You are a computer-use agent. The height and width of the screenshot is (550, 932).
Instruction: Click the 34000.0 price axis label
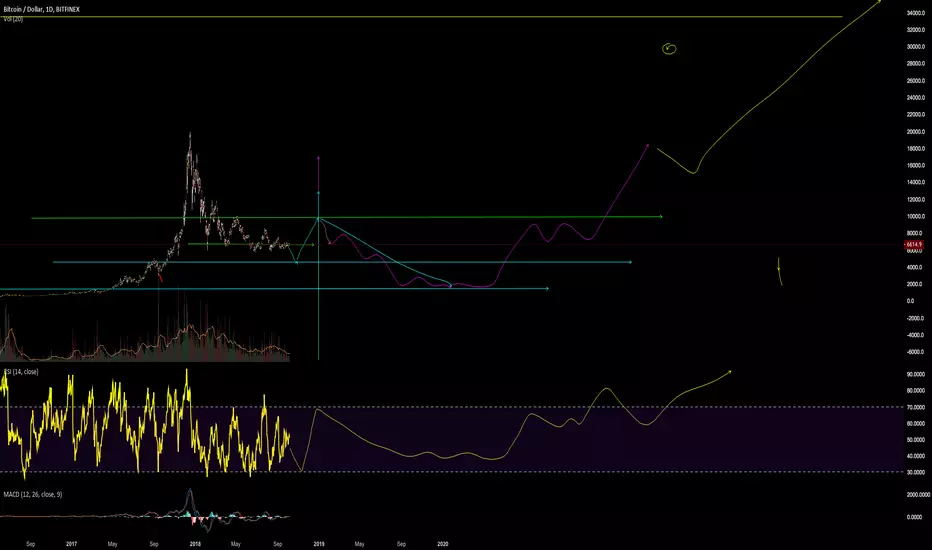point(915,12)
